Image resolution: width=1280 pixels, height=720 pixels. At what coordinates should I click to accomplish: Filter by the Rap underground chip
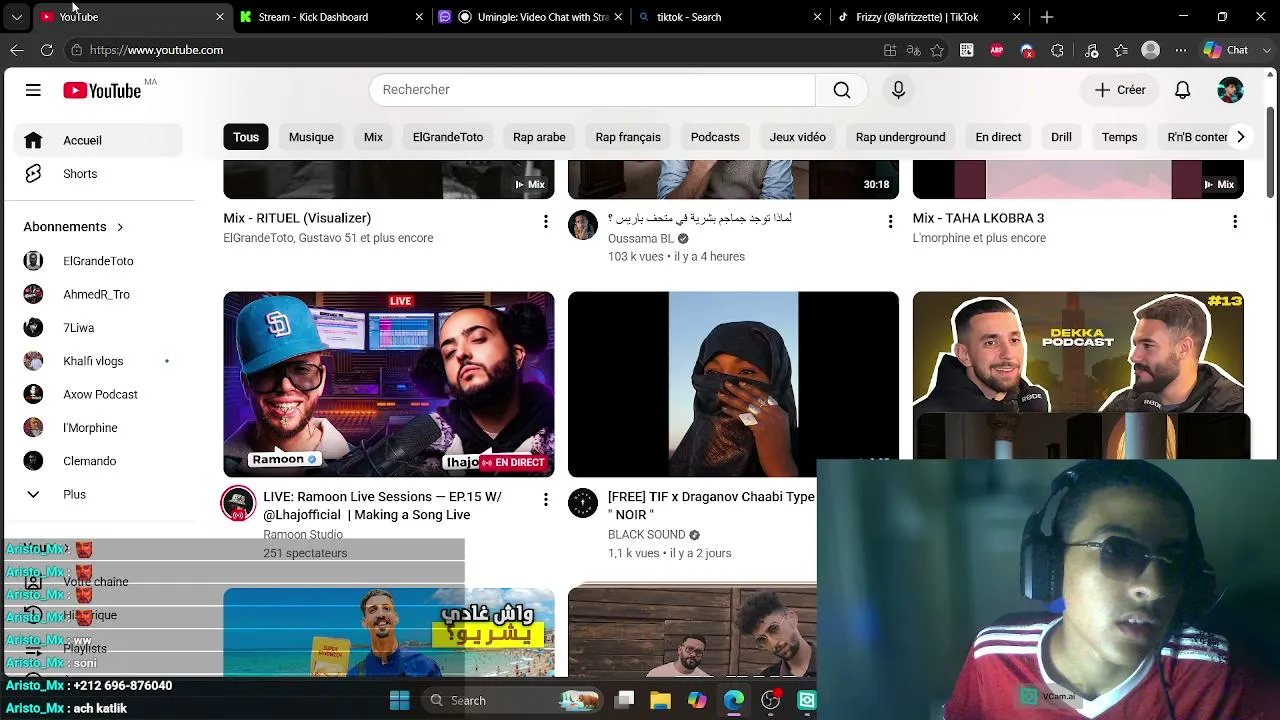tap(900, 137)
